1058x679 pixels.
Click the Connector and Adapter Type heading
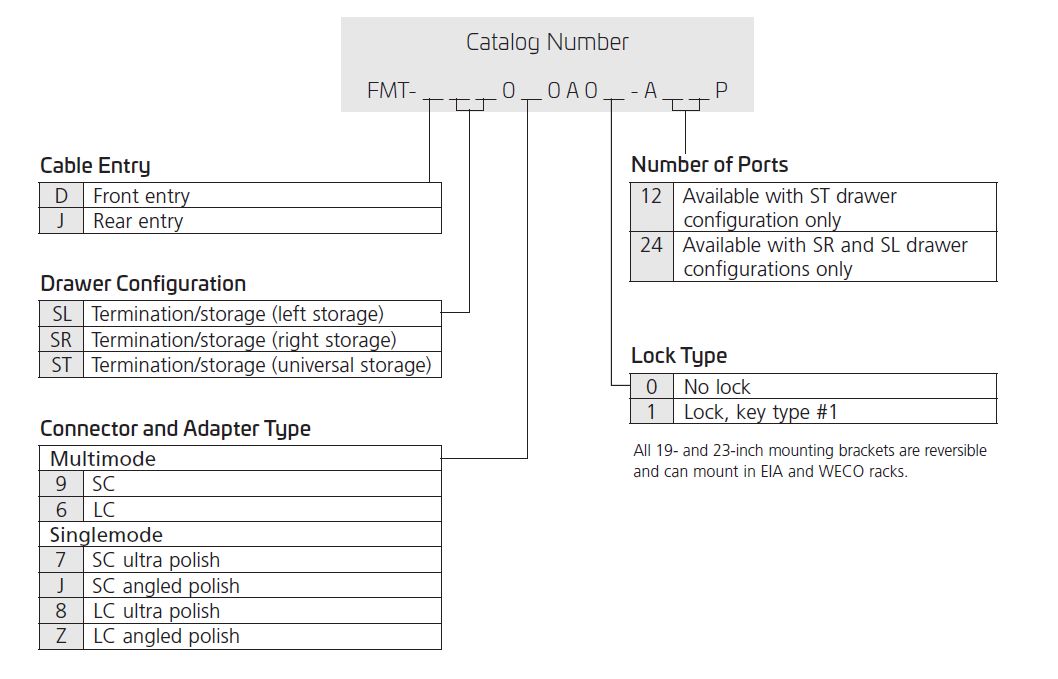(x=175, y=429)
